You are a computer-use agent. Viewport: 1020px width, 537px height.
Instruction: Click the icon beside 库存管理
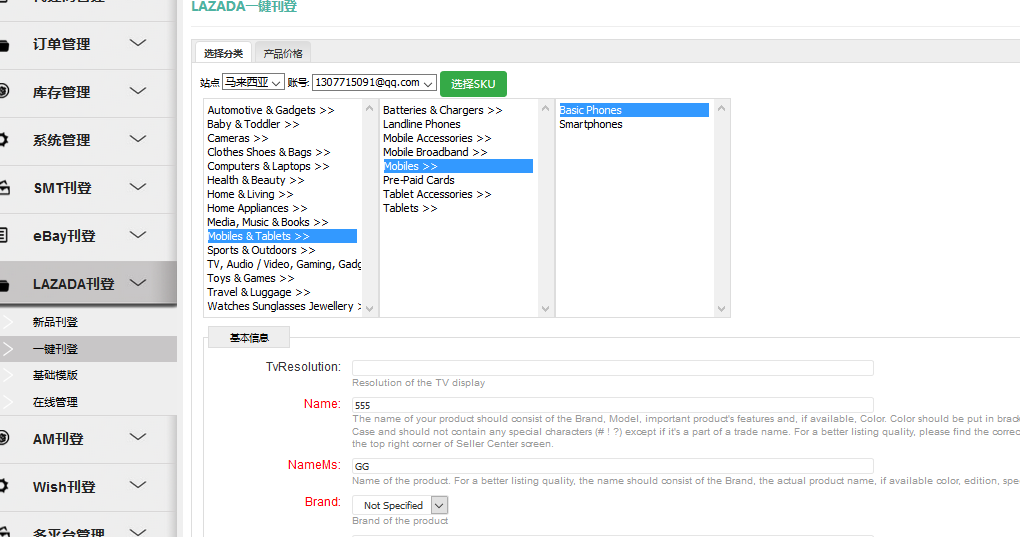coord(3,91)
